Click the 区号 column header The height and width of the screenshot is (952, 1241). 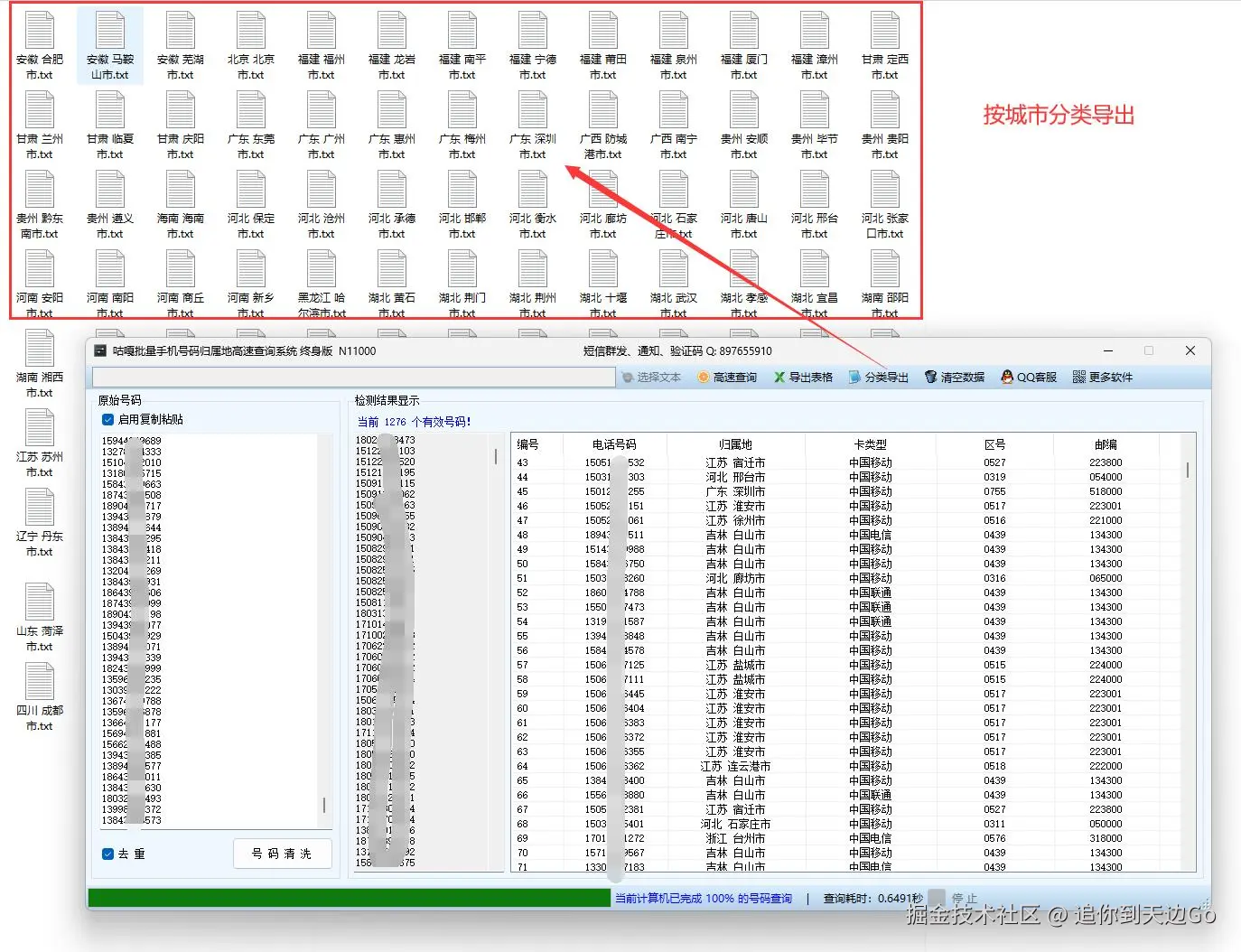(994, 444)
